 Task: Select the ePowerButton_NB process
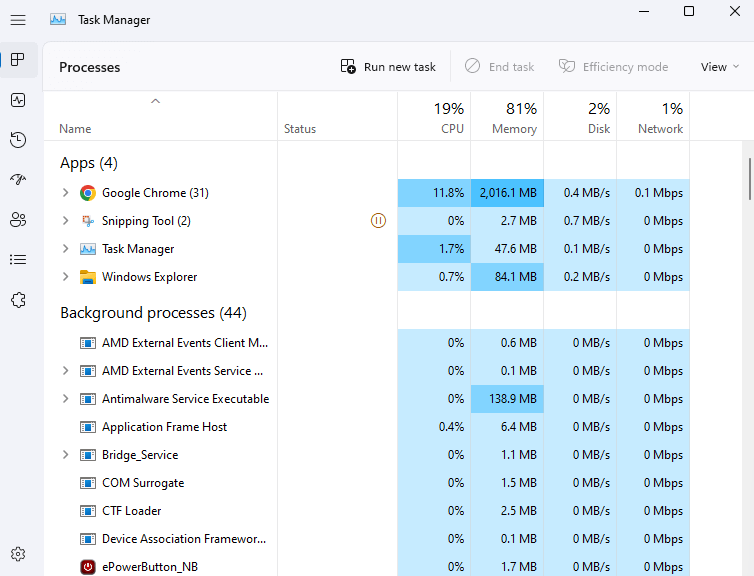pyautogui.click(x=149, y=567)
